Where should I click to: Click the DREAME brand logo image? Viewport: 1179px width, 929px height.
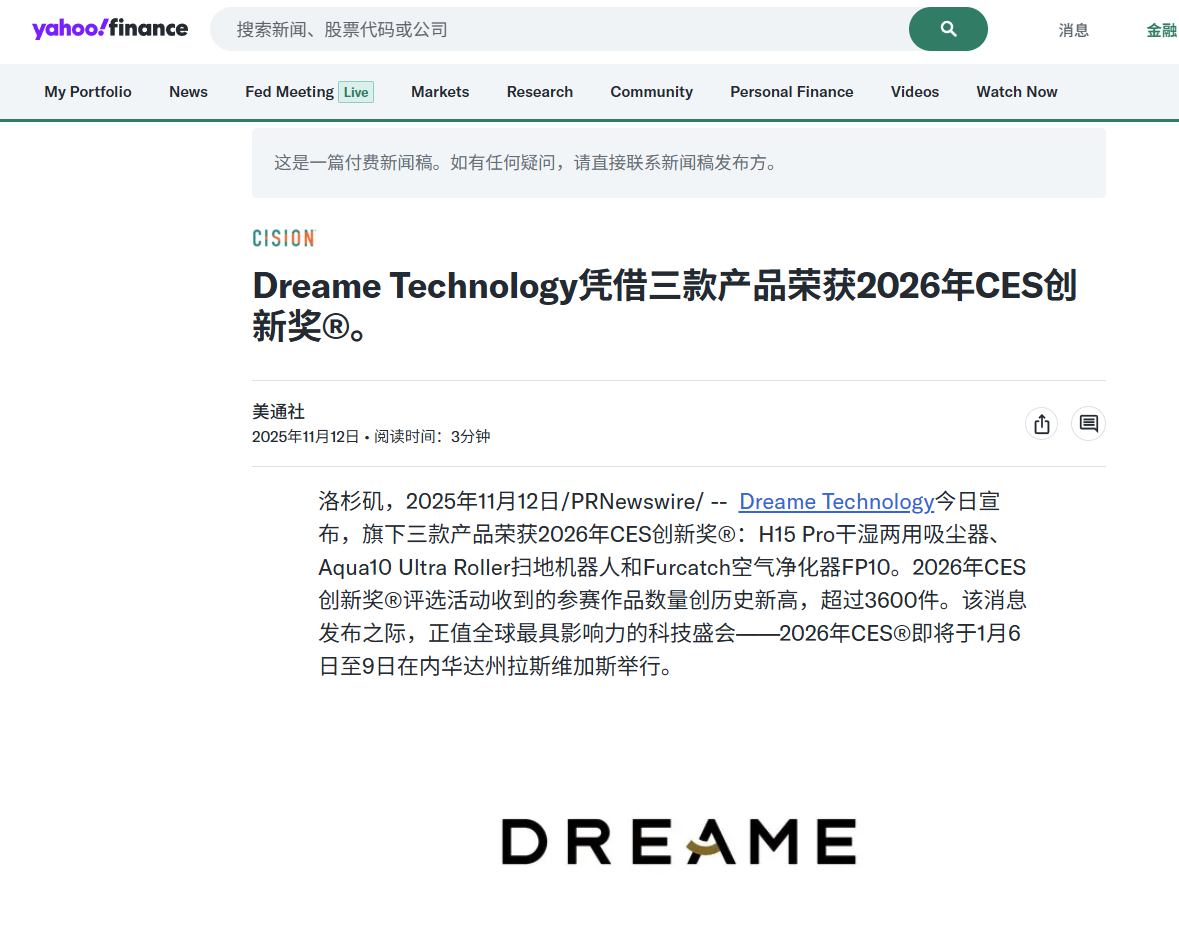[678, 840]
